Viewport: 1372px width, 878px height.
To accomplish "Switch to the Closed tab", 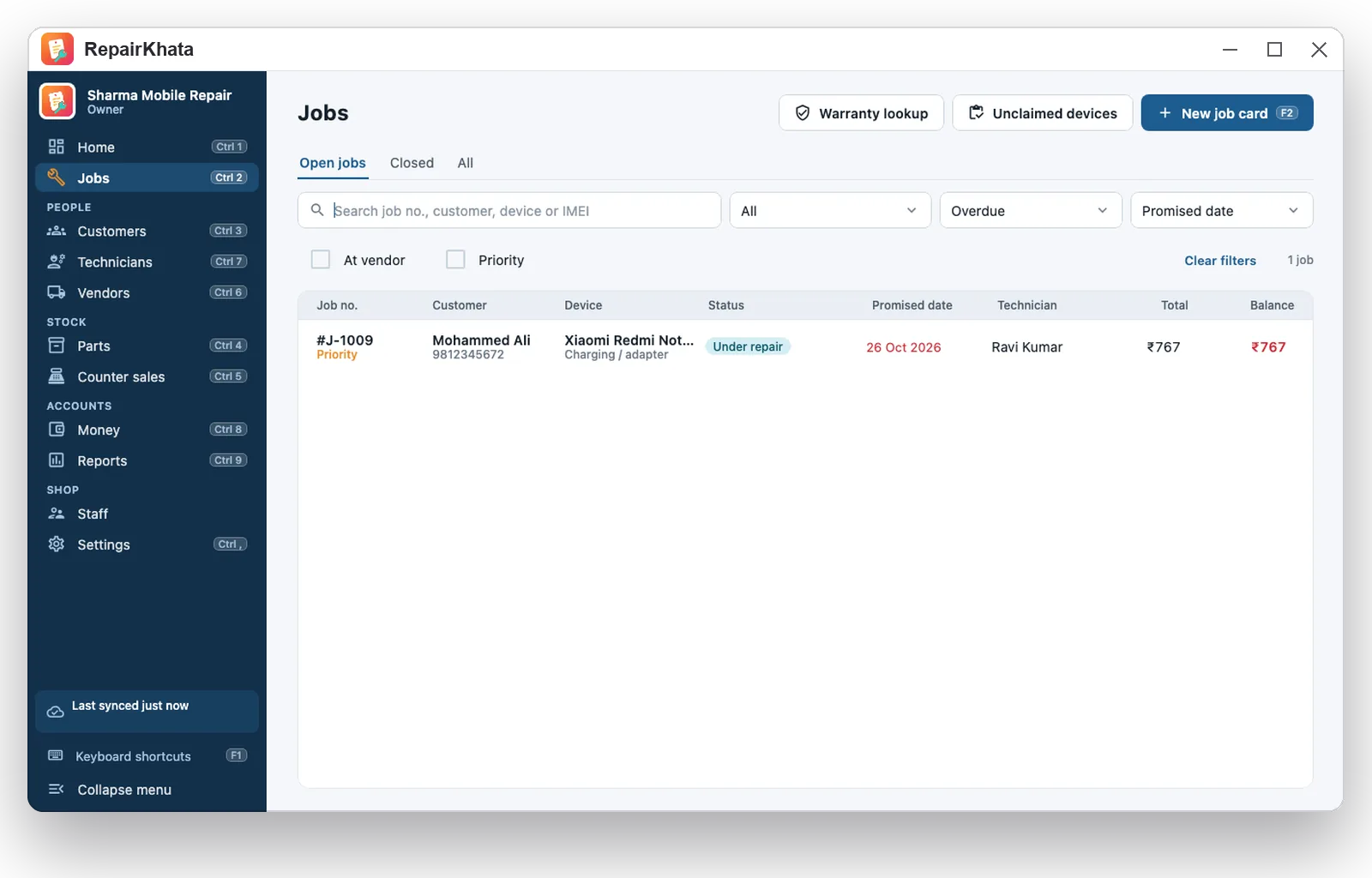I will click(x=412, y=163).
